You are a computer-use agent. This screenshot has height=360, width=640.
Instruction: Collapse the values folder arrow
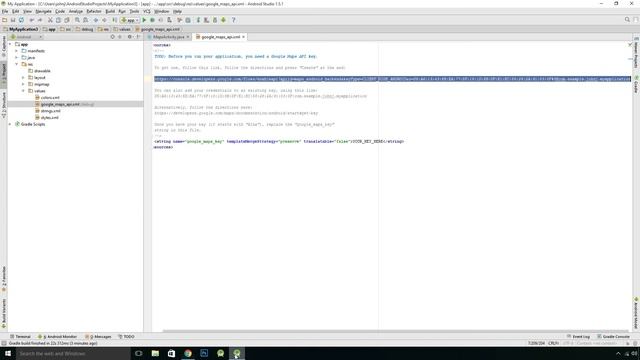pos(23,91)
